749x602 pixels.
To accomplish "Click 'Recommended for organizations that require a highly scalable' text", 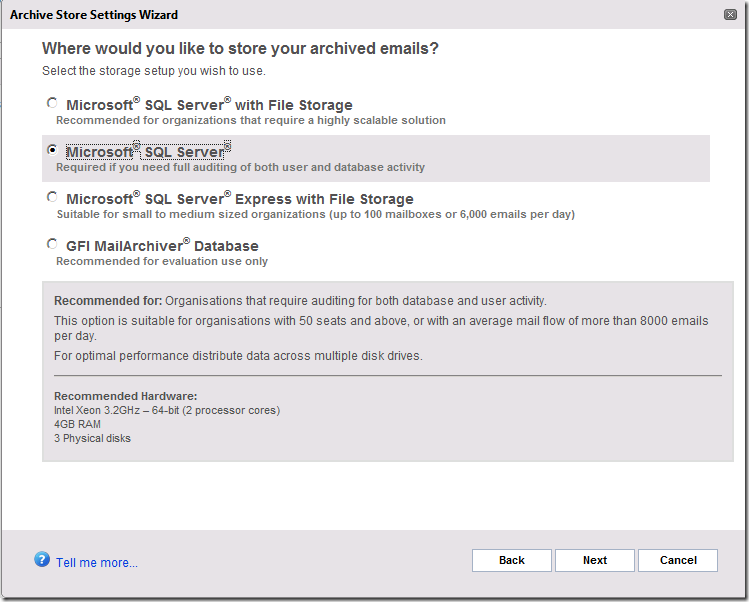I will tap(251, 120).
